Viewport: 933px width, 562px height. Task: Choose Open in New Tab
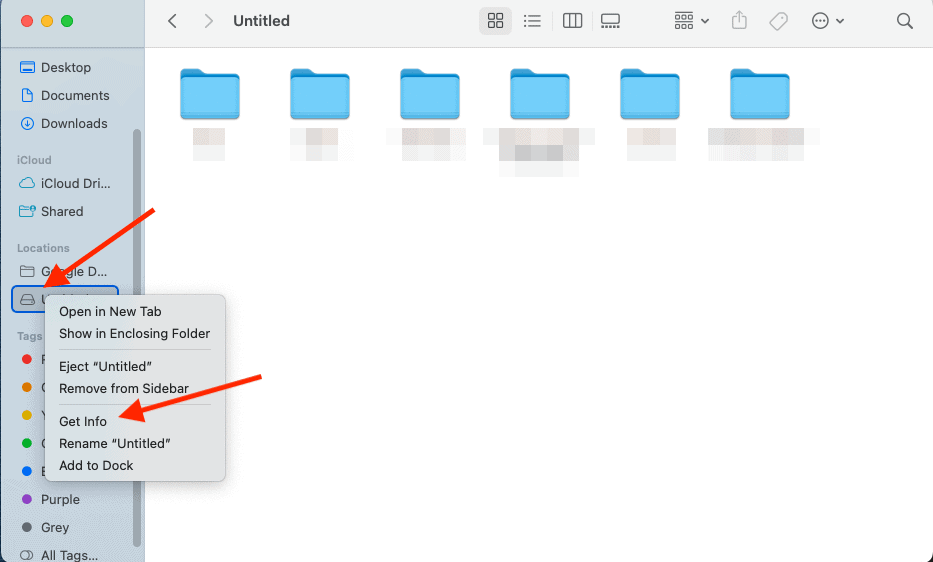point(110,311)
